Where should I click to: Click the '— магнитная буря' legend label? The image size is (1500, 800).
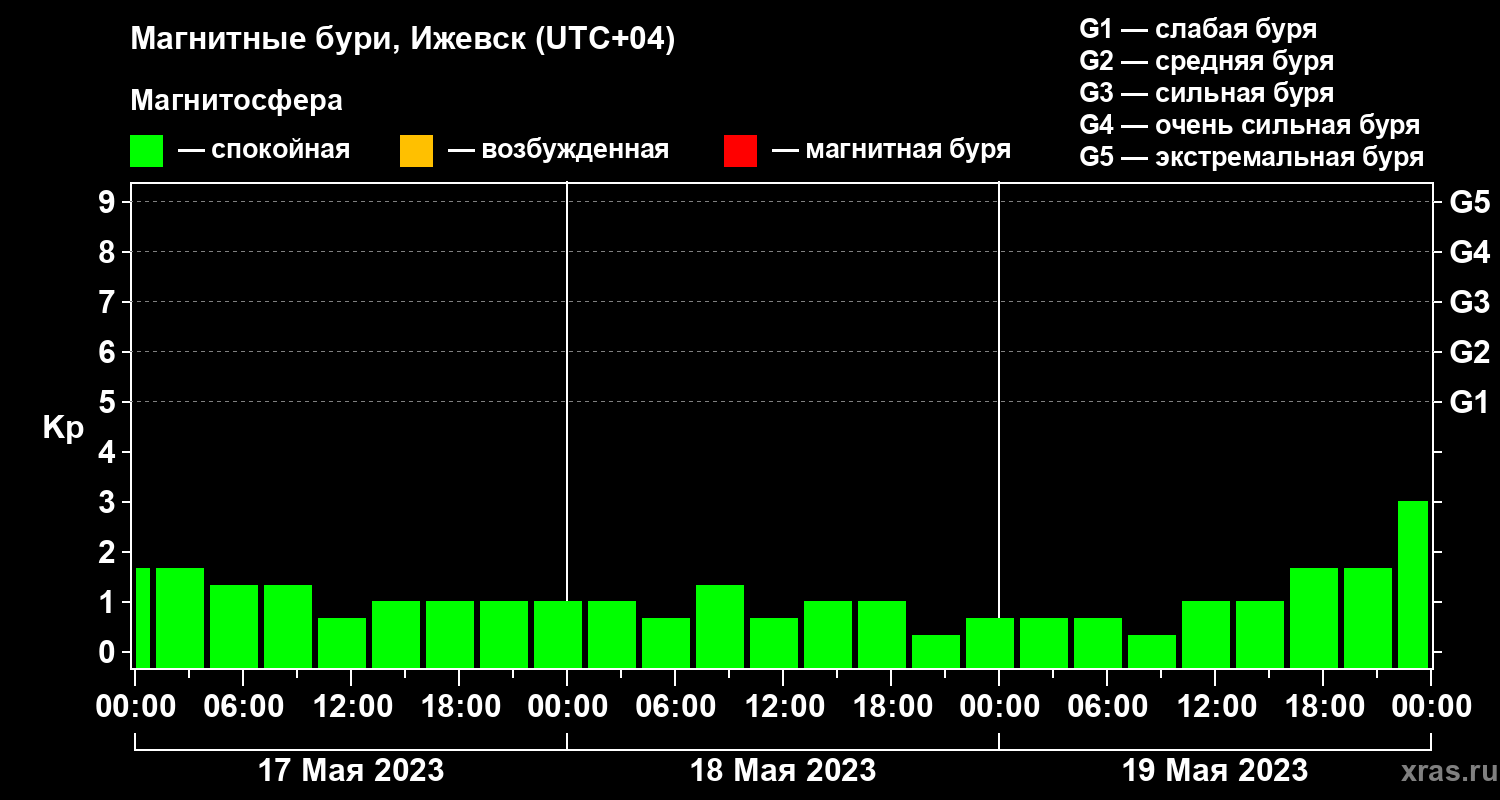(892, 151)
